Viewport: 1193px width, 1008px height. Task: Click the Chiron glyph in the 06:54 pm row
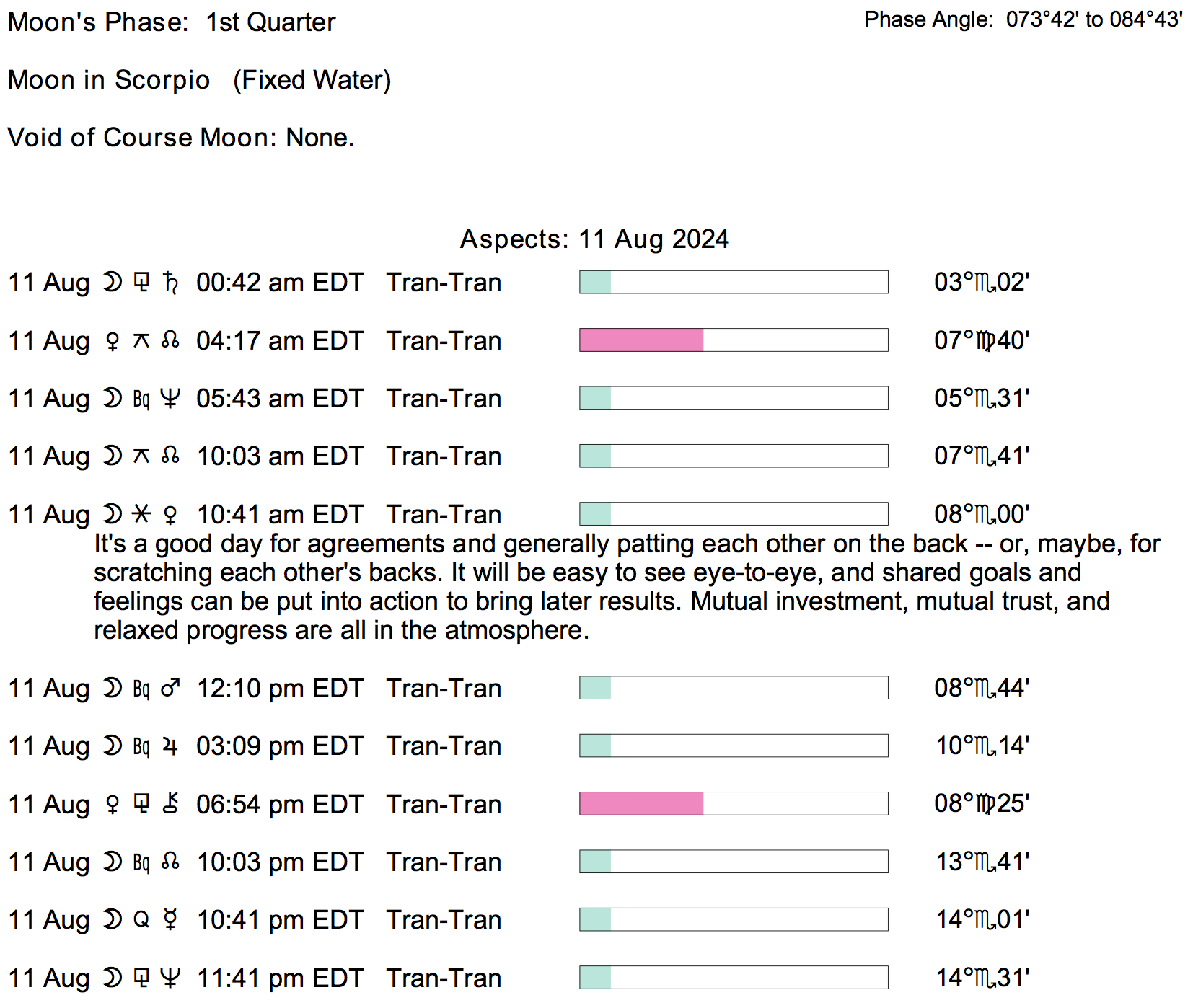171,804
